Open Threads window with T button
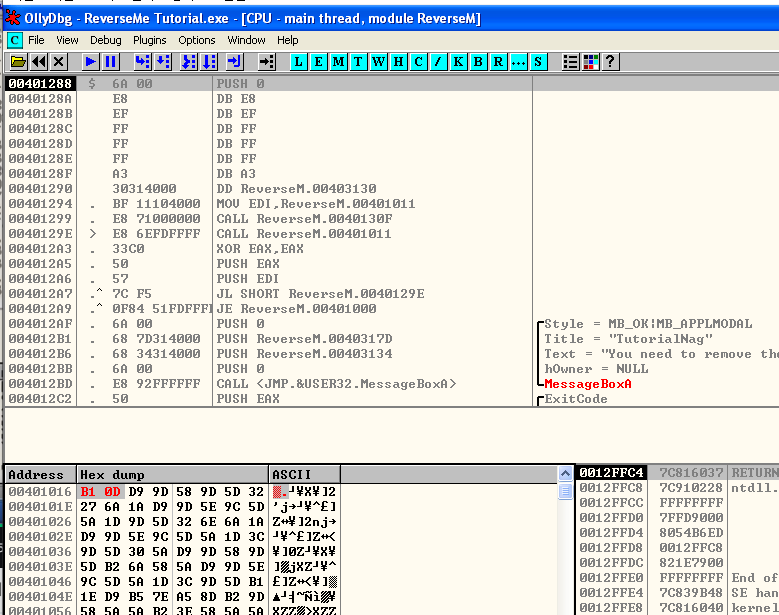 pyautogui.click(x=358, y=62)
